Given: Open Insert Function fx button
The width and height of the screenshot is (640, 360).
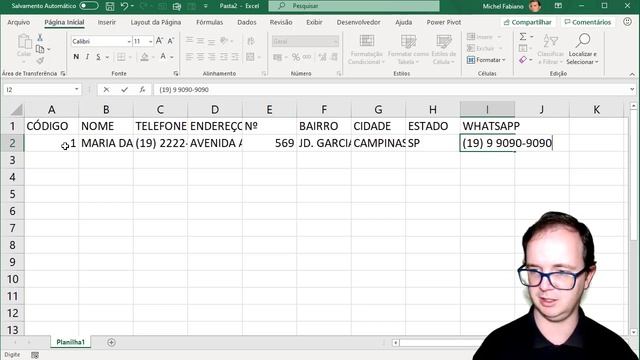Looking at the screenshot, I should [x=142, y=89].
